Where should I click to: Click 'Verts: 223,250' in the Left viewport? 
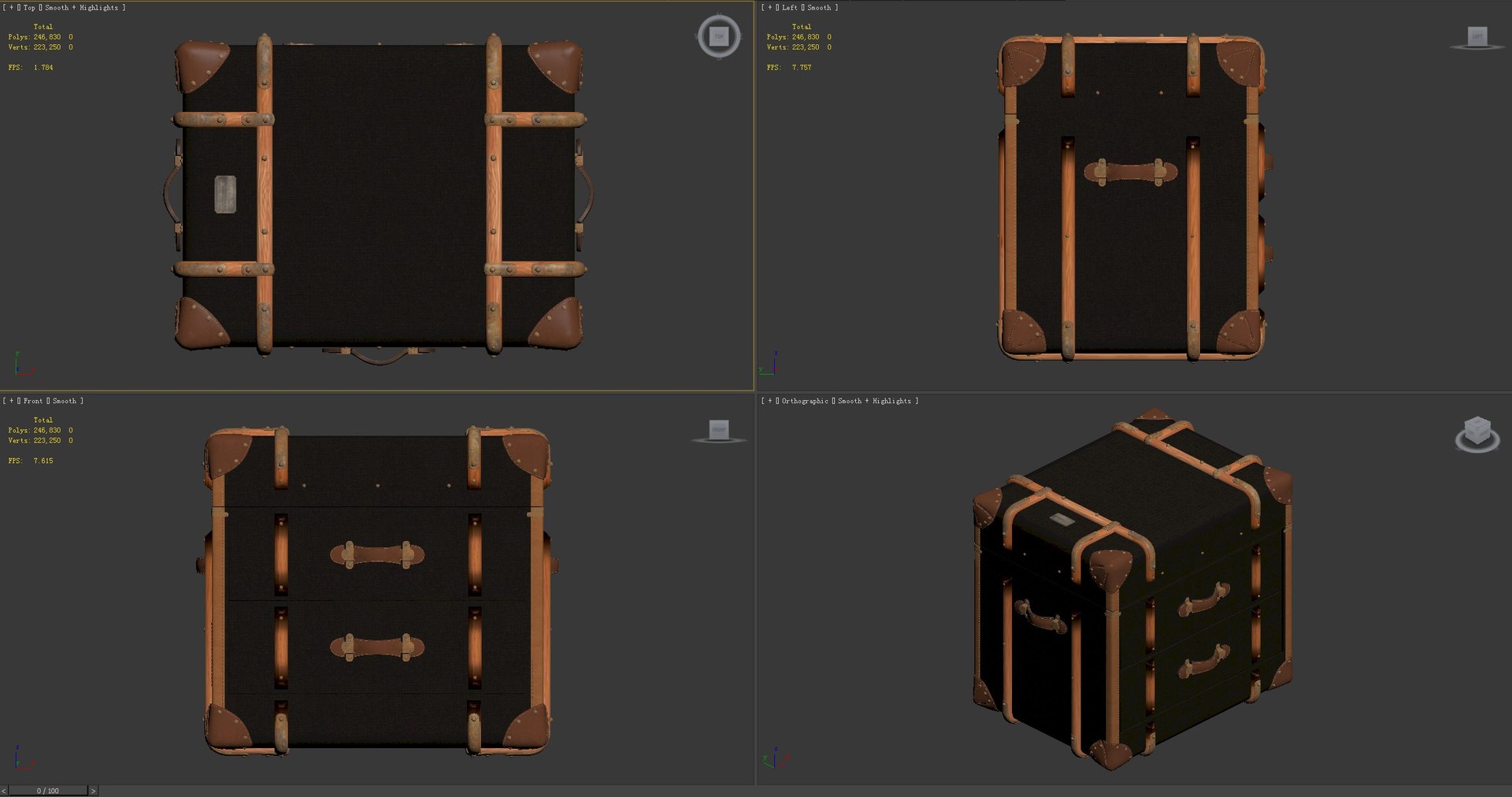pos(793,47)
